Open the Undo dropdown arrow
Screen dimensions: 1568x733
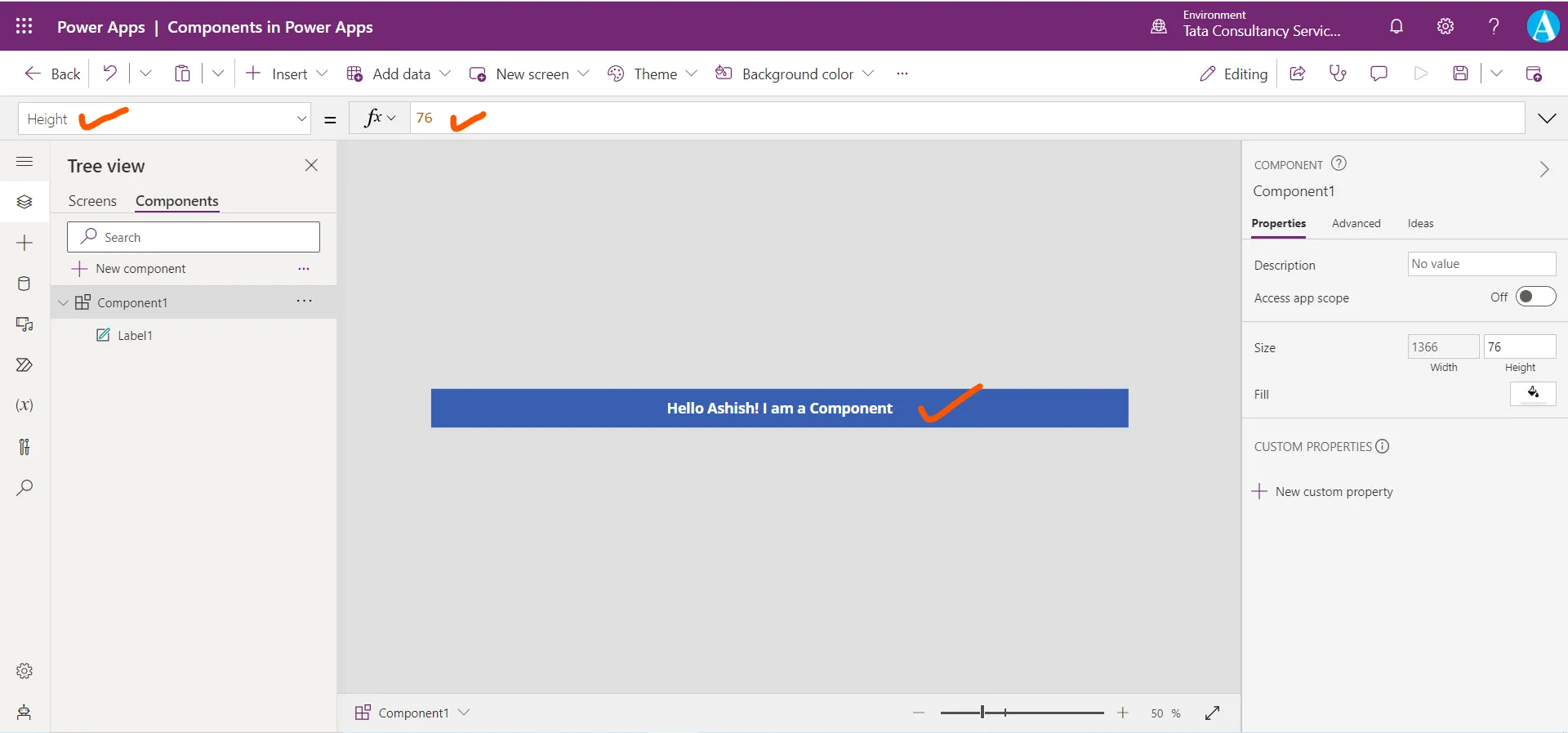[x=145, y=74]
